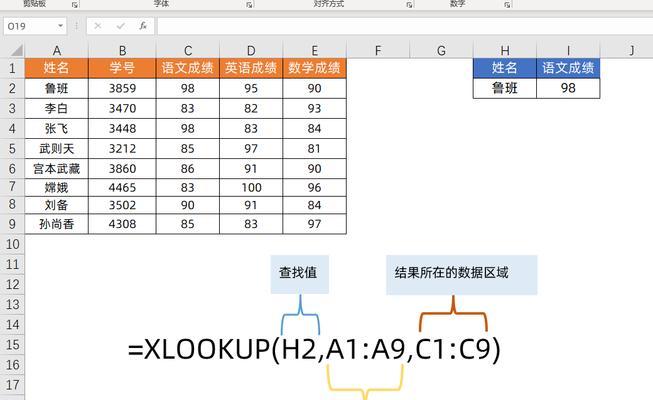Viewport: 653px width, 400px height.
Task: Click the cell containing 李白
Action: click(57, 108)
